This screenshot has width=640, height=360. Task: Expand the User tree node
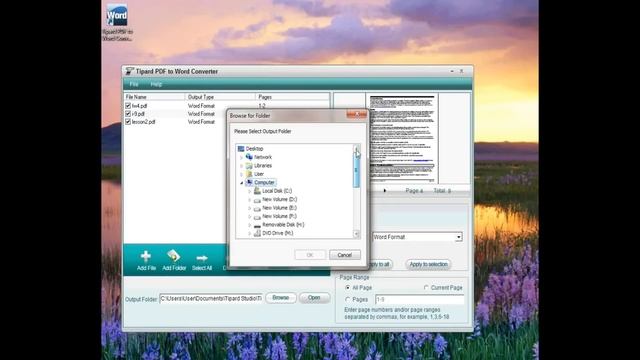coord(242,174)
